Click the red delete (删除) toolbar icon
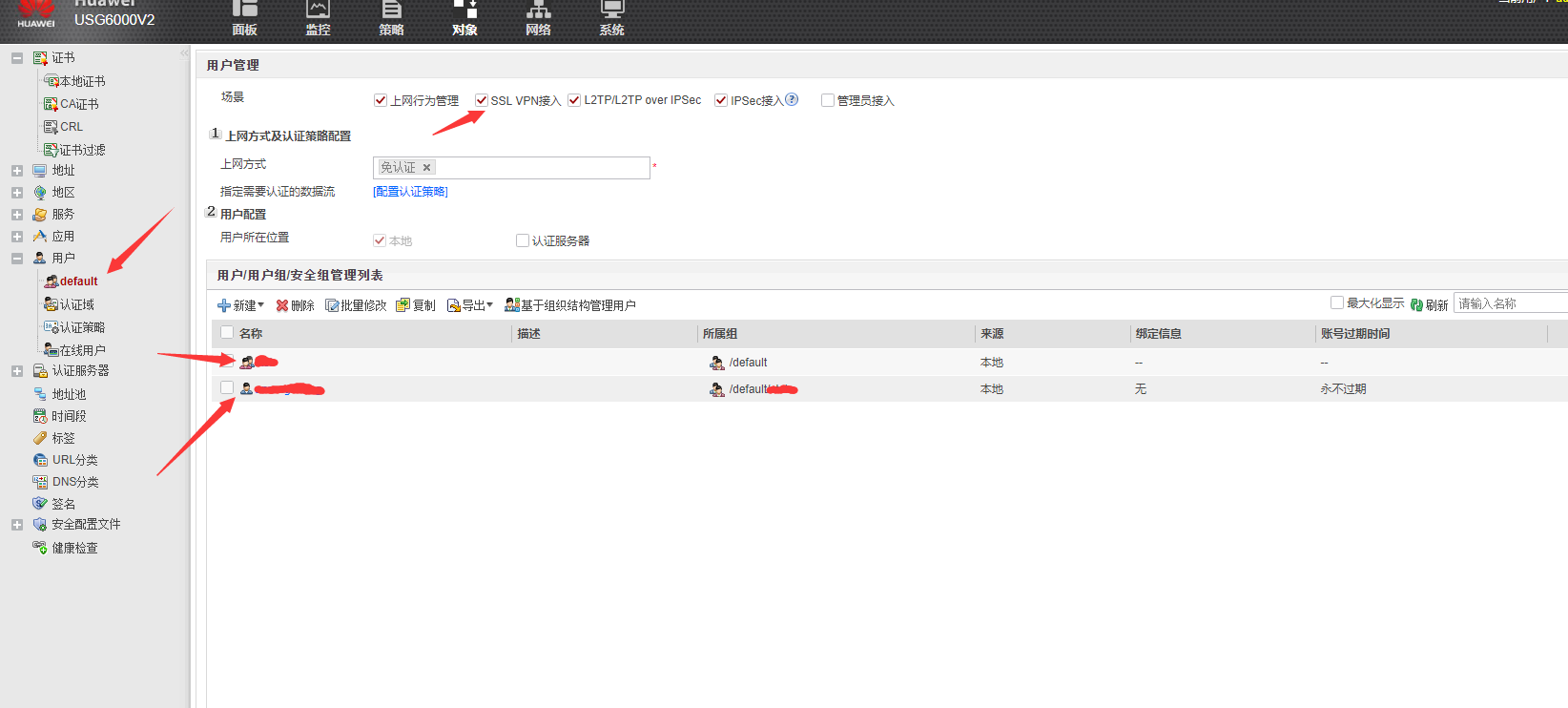The image size is (1568, 708). pos(282,305)
